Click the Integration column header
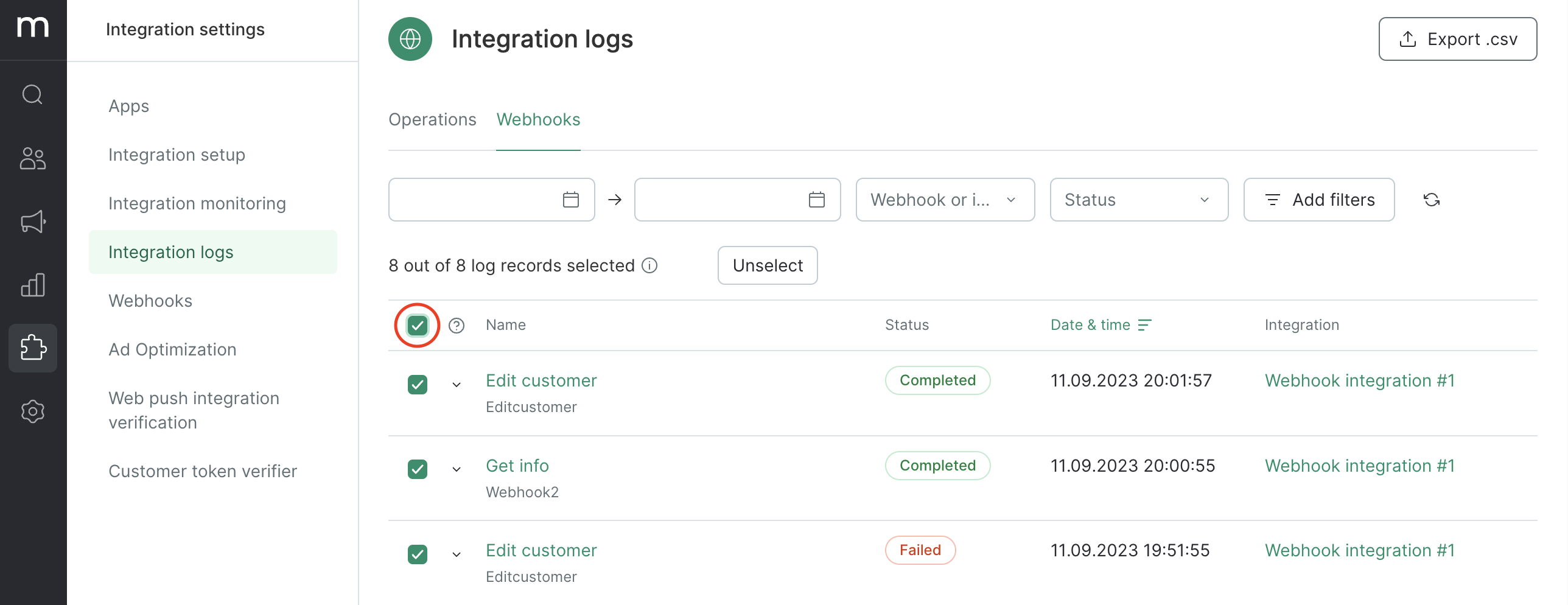The height and width of the screenshot is (605, 1568). (x=1302, y=325)
